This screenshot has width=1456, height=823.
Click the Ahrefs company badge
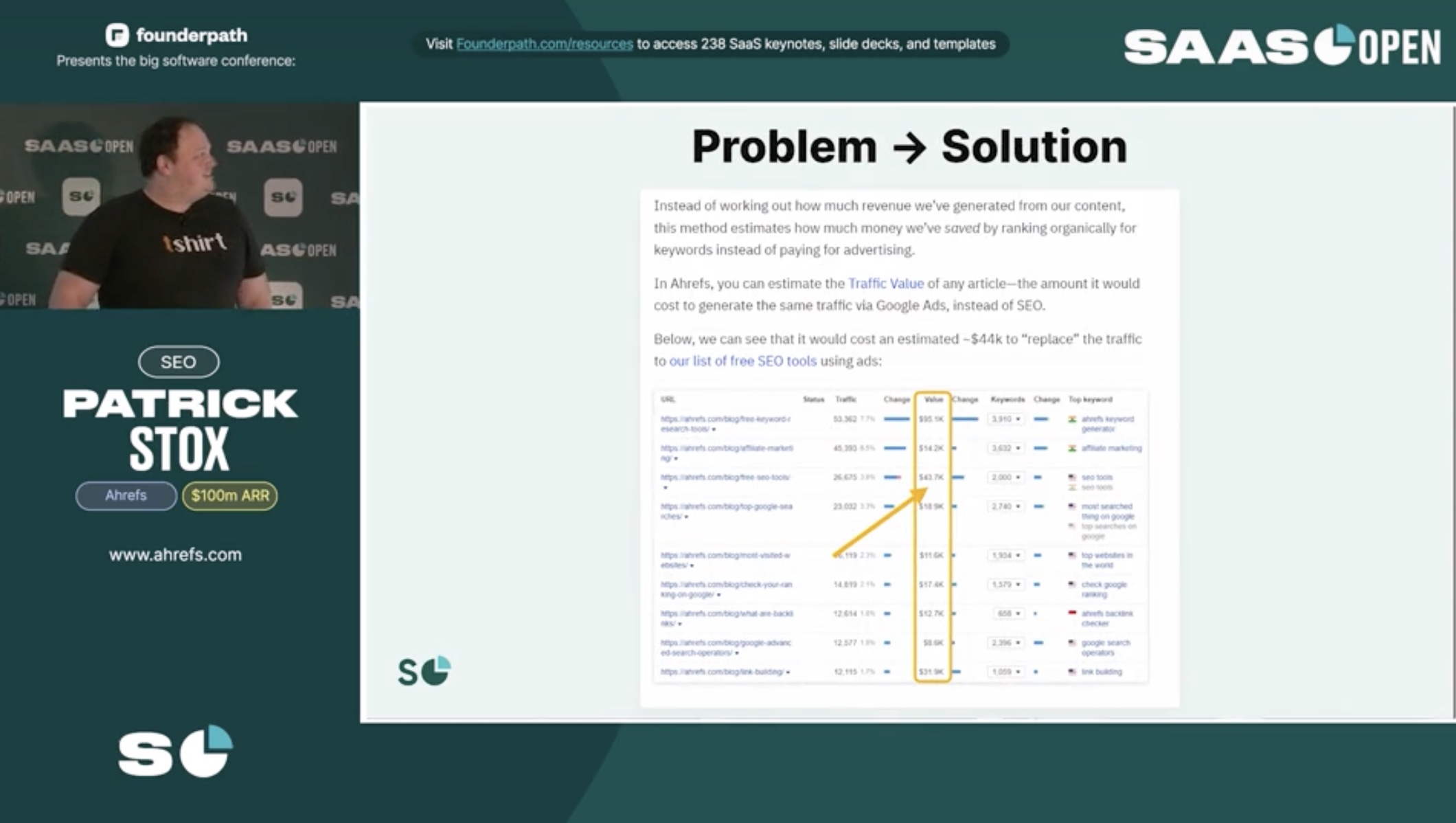(126, 495)
